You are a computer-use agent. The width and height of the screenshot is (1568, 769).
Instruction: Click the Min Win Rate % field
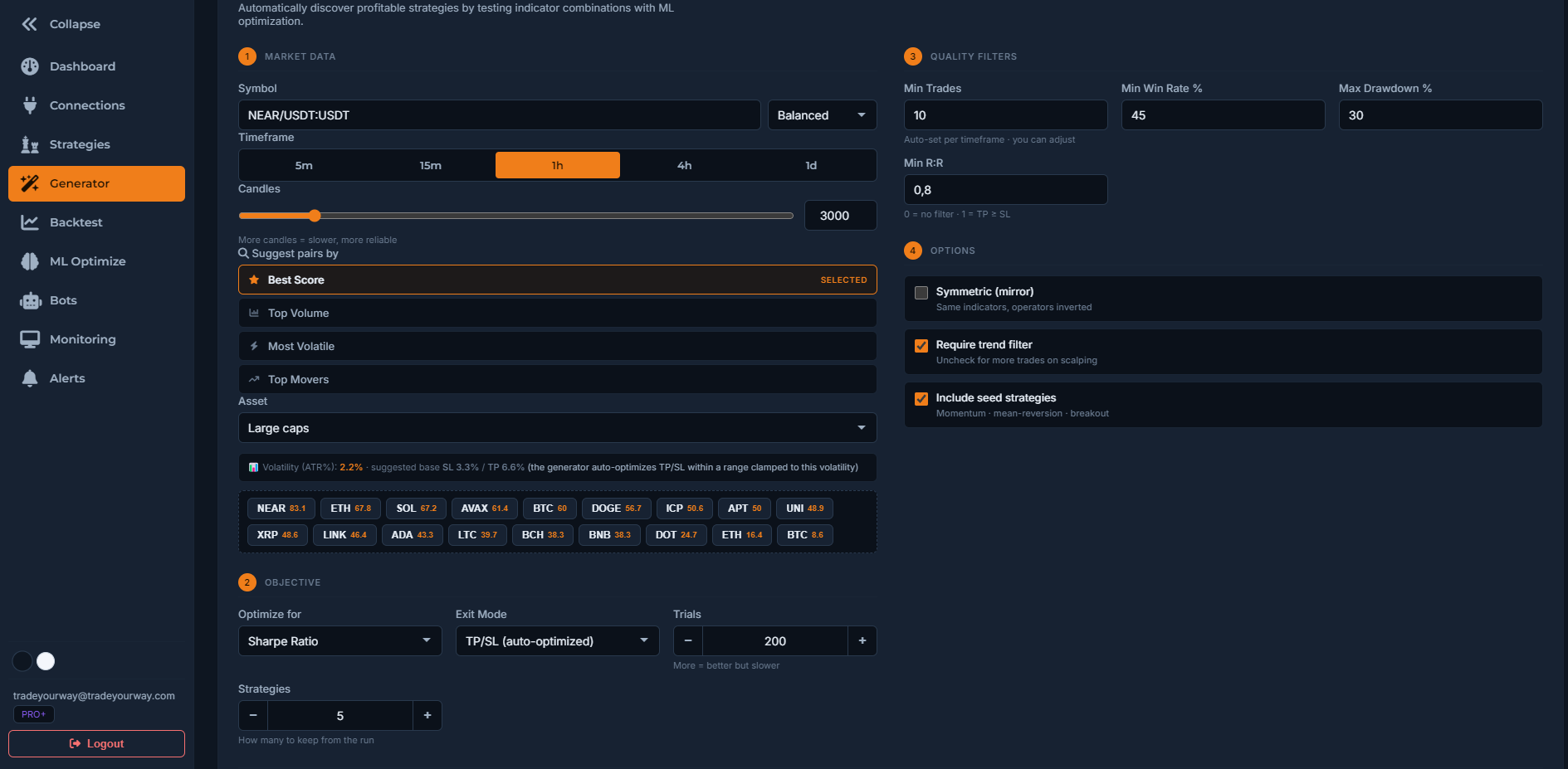pos(1223,115)
